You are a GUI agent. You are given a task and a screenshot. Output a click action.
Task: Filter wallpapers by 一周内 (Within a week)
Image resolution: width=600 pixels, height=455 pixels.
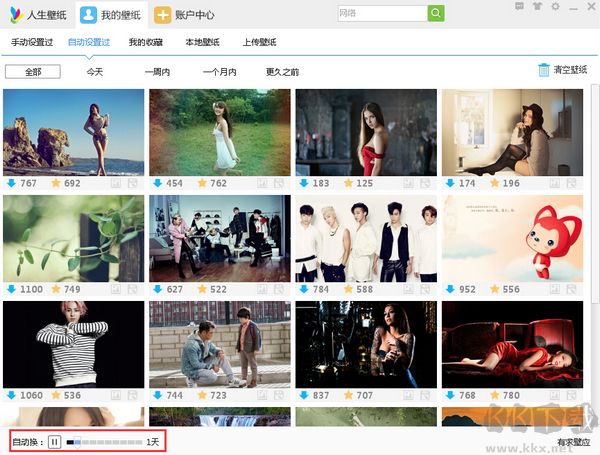(x=157, y=72)
